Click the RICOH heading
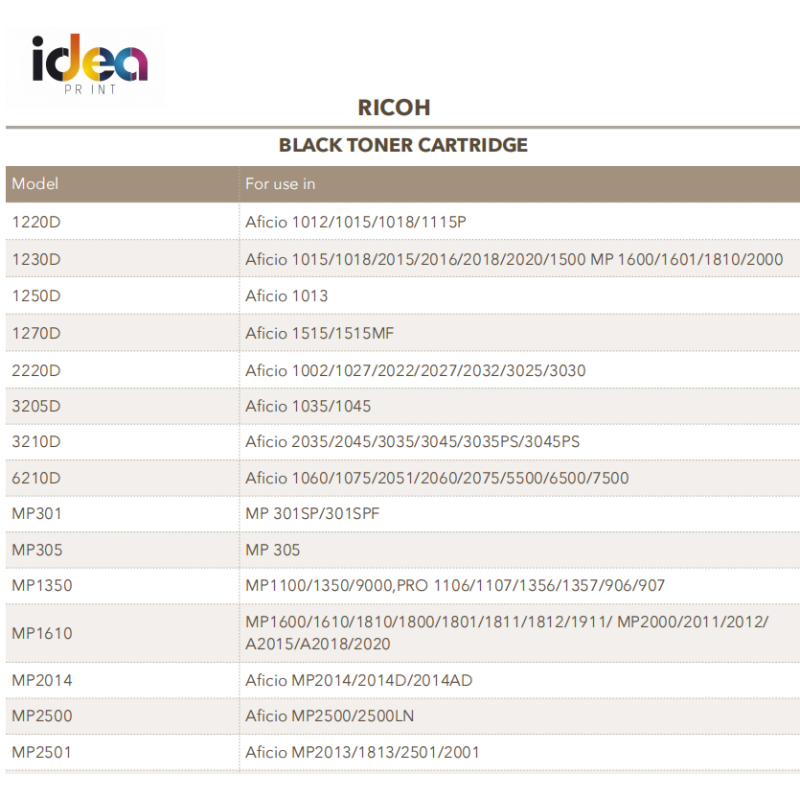 pyautogui.click(x=394, y=107)
